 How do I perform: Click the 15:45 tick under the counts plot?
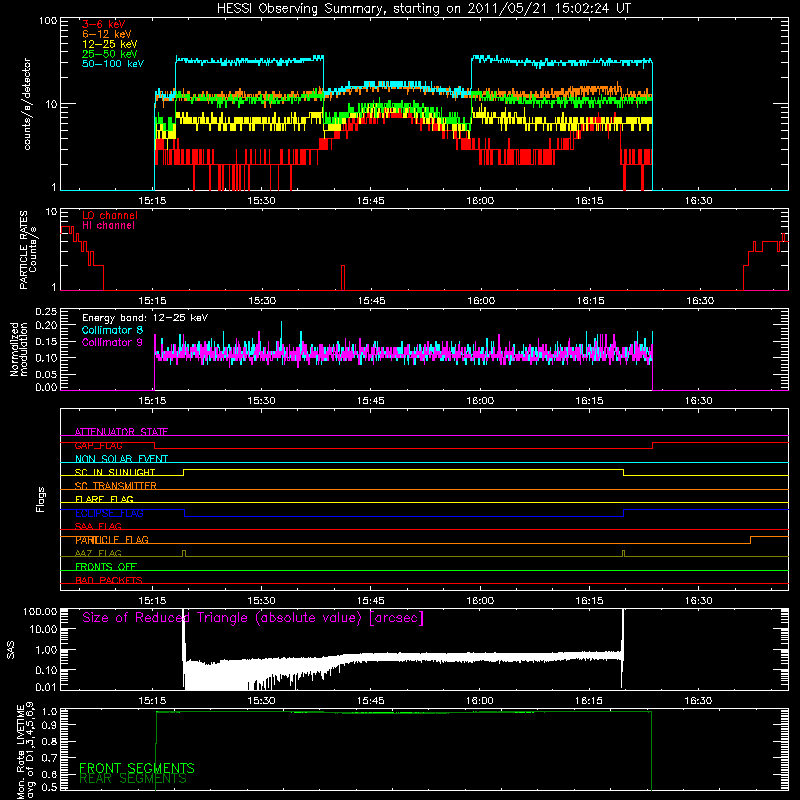371,201
